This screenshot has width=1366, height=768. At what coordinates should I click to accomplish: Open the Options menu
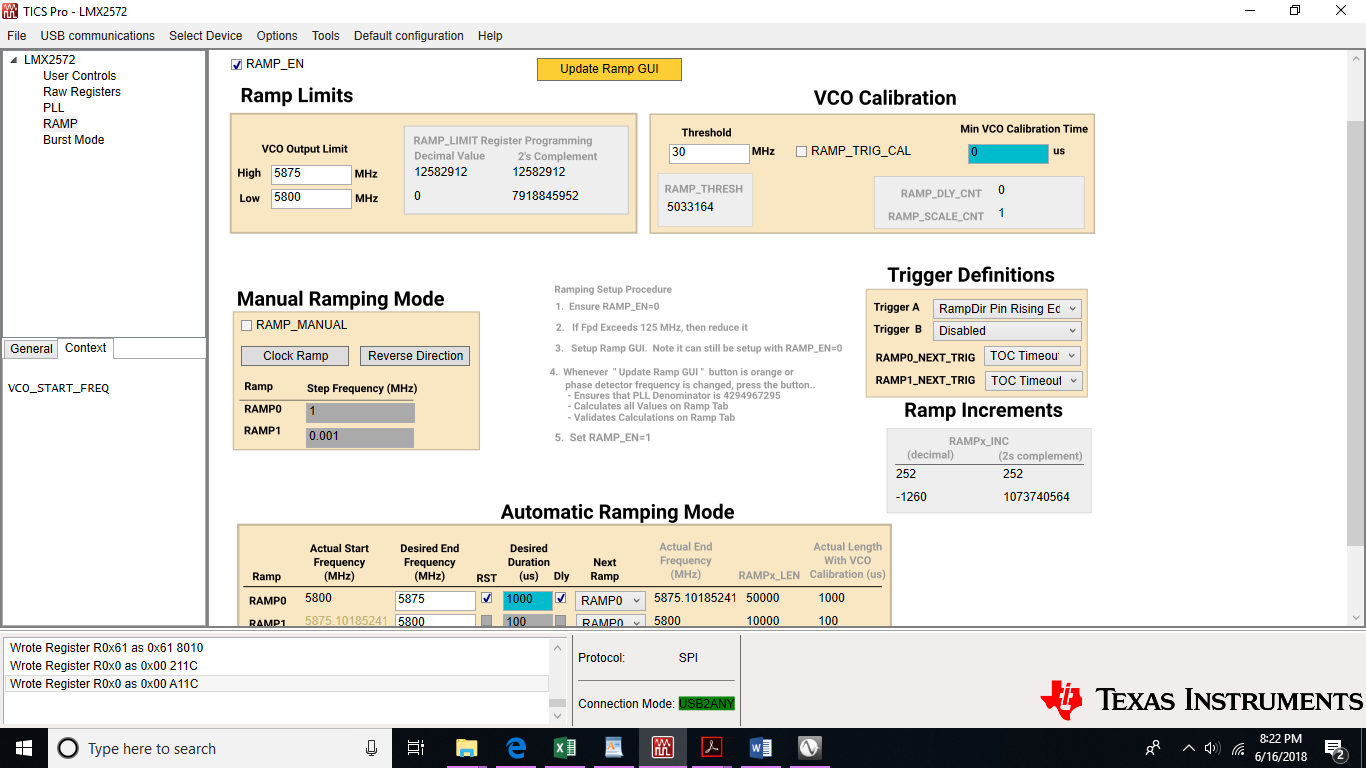click(277, 36)
